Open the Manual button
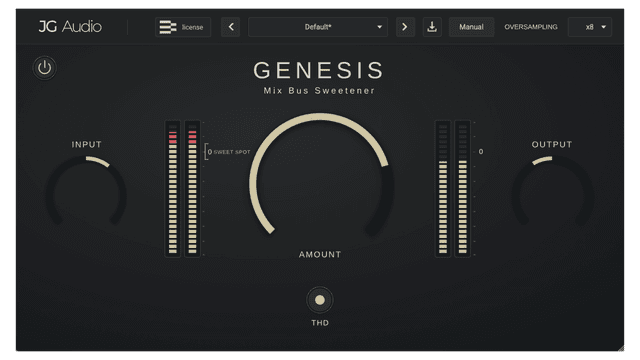640x360 pixels. click(471, 27)
